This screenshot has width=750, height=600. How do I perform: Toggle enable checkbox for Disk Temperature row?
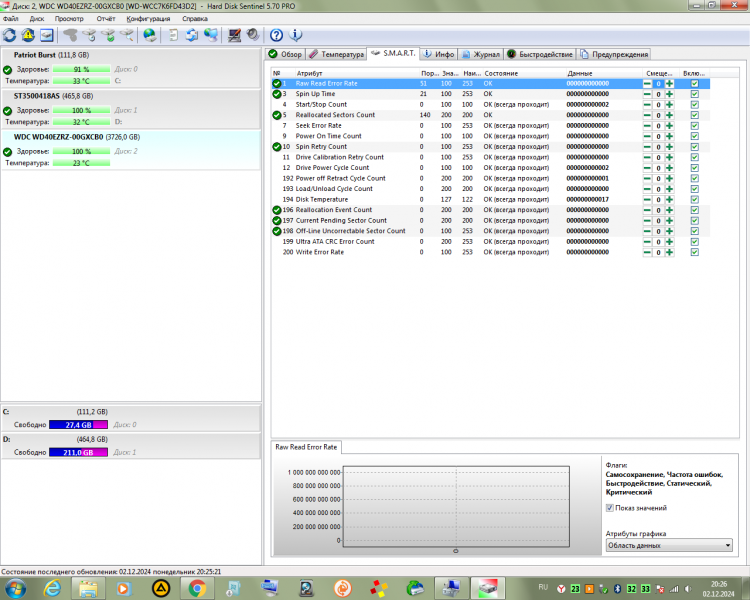pyautogui.click(x=695, y=200)
